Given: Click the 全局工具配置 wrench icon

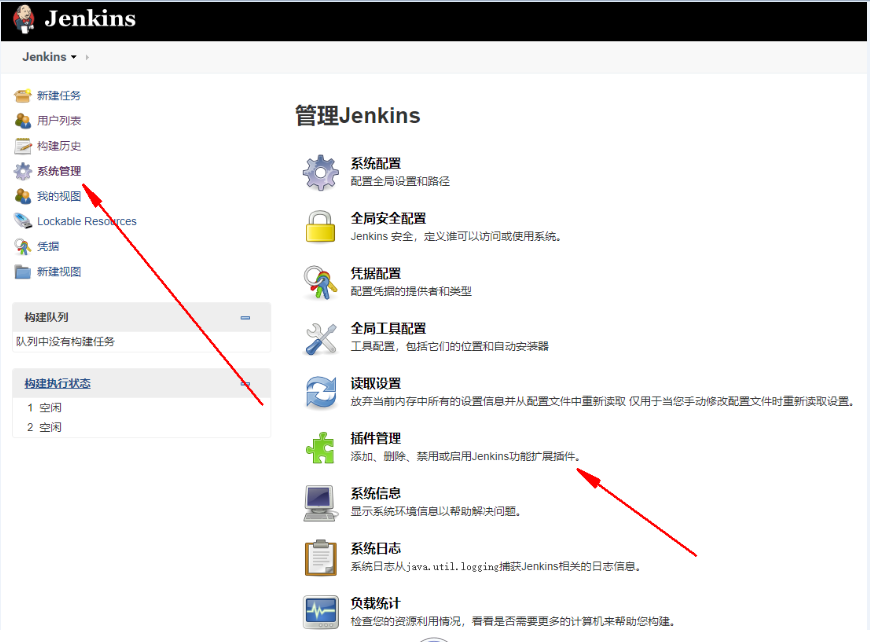Looking at the screenshot, I should coord(321,338).
